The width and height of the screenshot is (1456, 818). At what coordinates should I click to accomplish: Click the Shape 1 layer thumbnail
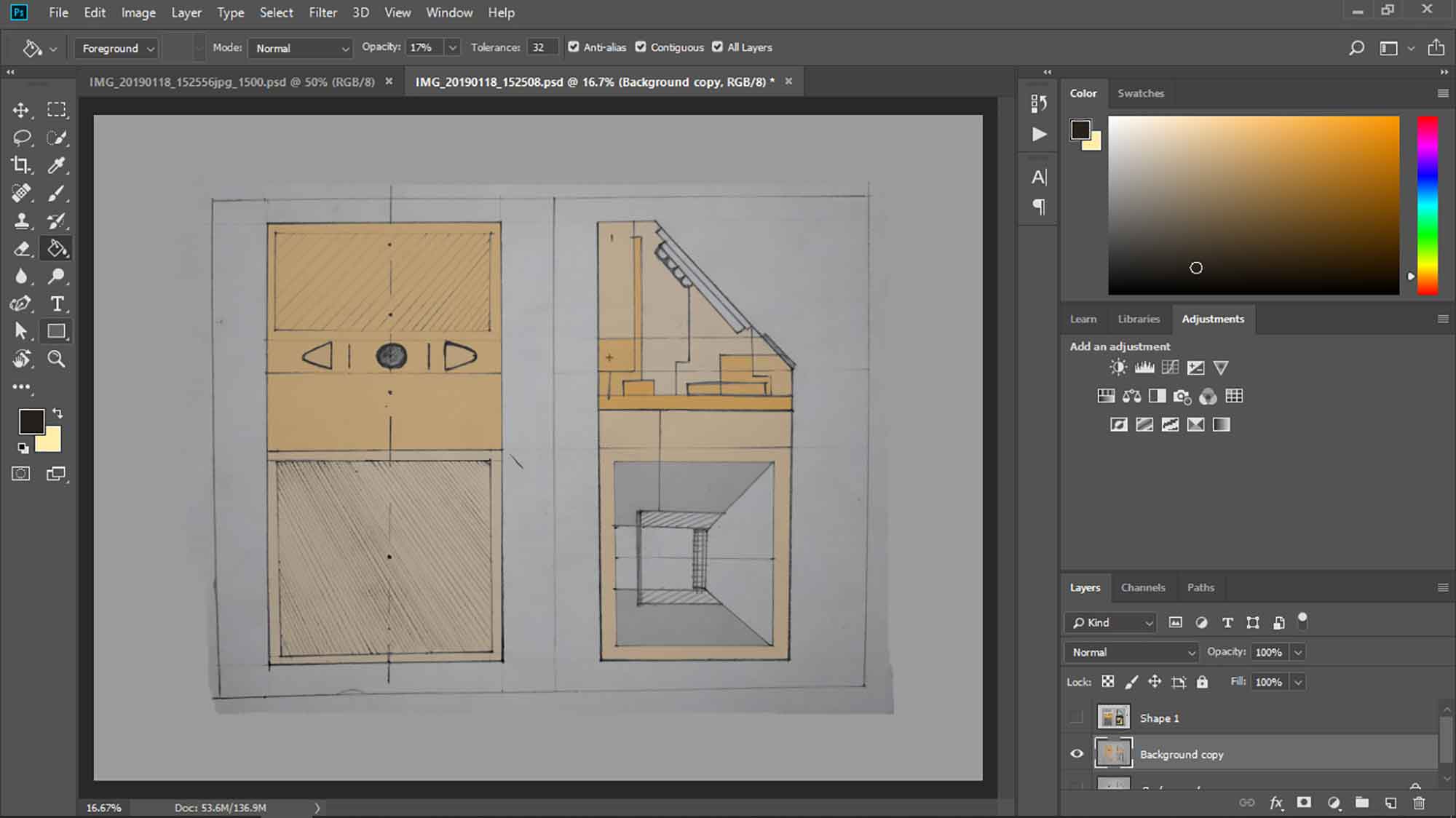1114,718
